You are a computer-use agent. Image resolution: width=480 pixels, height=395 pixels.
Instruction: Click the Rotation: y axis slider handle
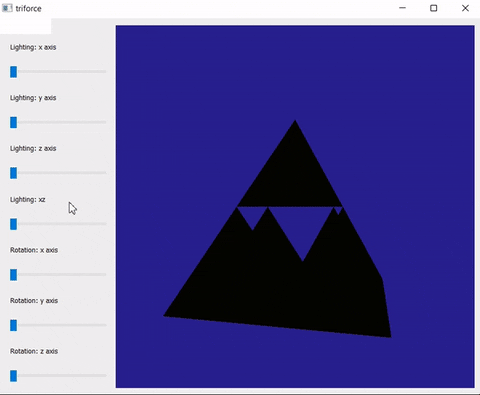tap(13, 325)
